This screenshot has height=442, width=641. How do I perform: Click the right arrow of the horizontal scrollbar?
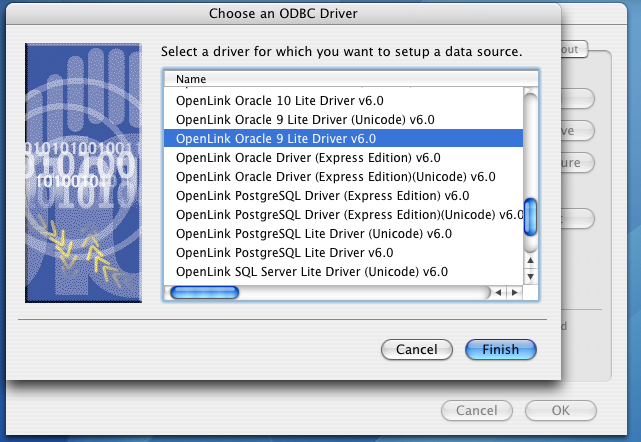click(x=514, y=292)
